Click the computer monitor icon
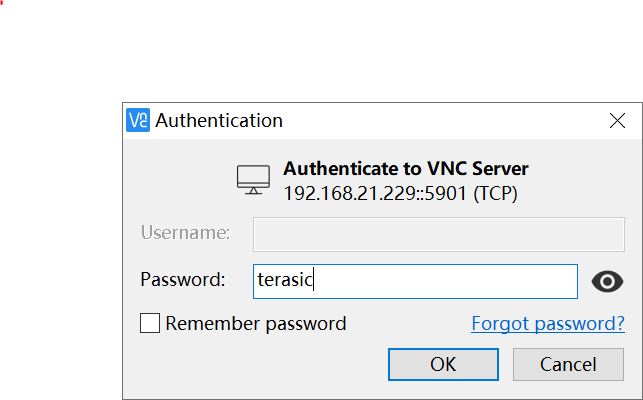 point(253,180)
